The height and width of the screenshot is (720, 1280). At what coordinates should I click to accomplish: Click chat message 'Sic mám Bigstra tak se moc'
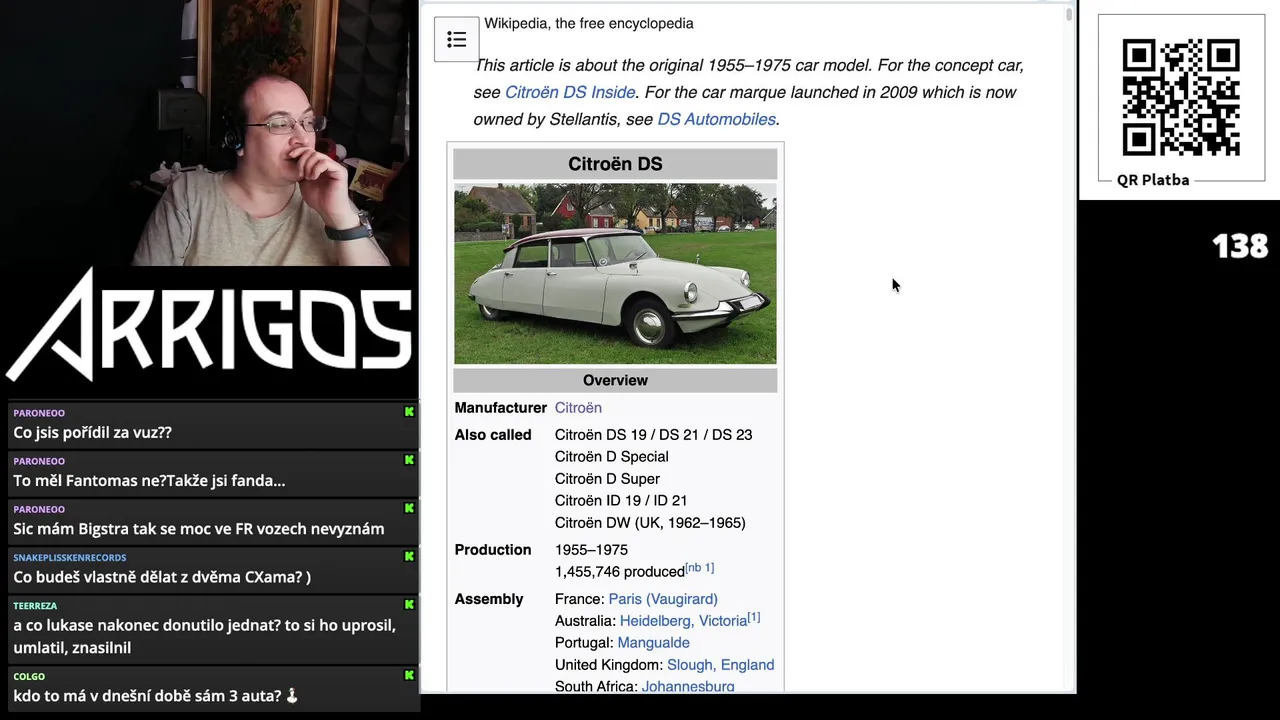tap(199, 528)
